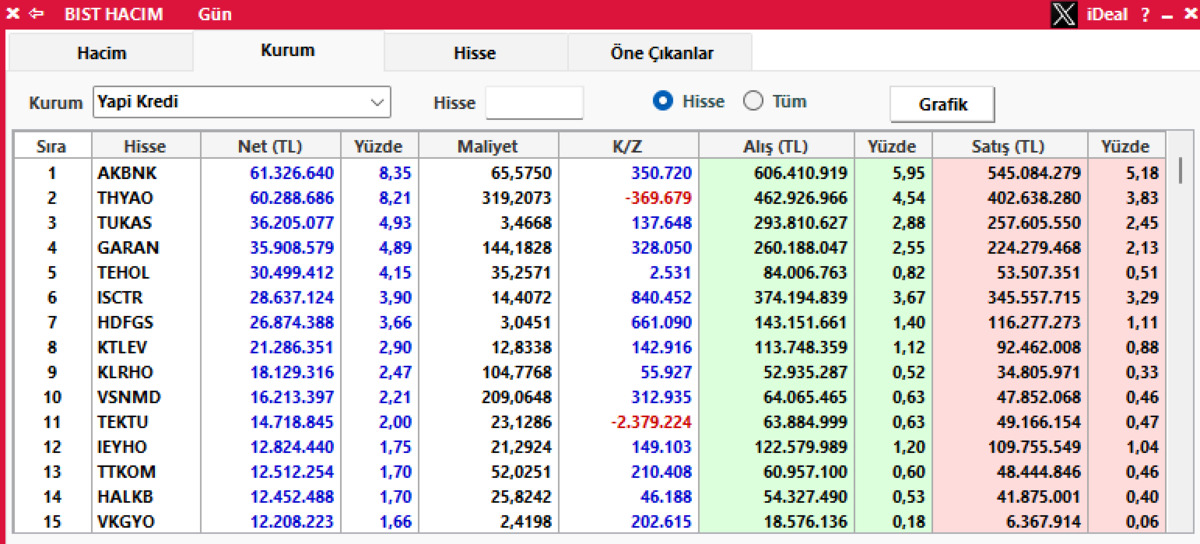
Task: Switch to the Hacim tab
Action: (101, 53)
